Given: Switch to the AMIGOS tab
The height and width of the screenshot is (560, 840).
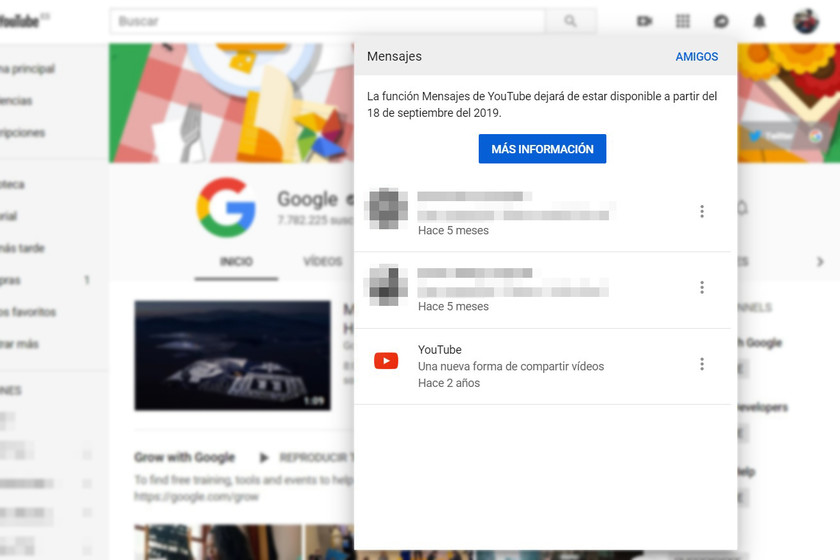Looking at the screenshot, I should [x=696, y=57].
